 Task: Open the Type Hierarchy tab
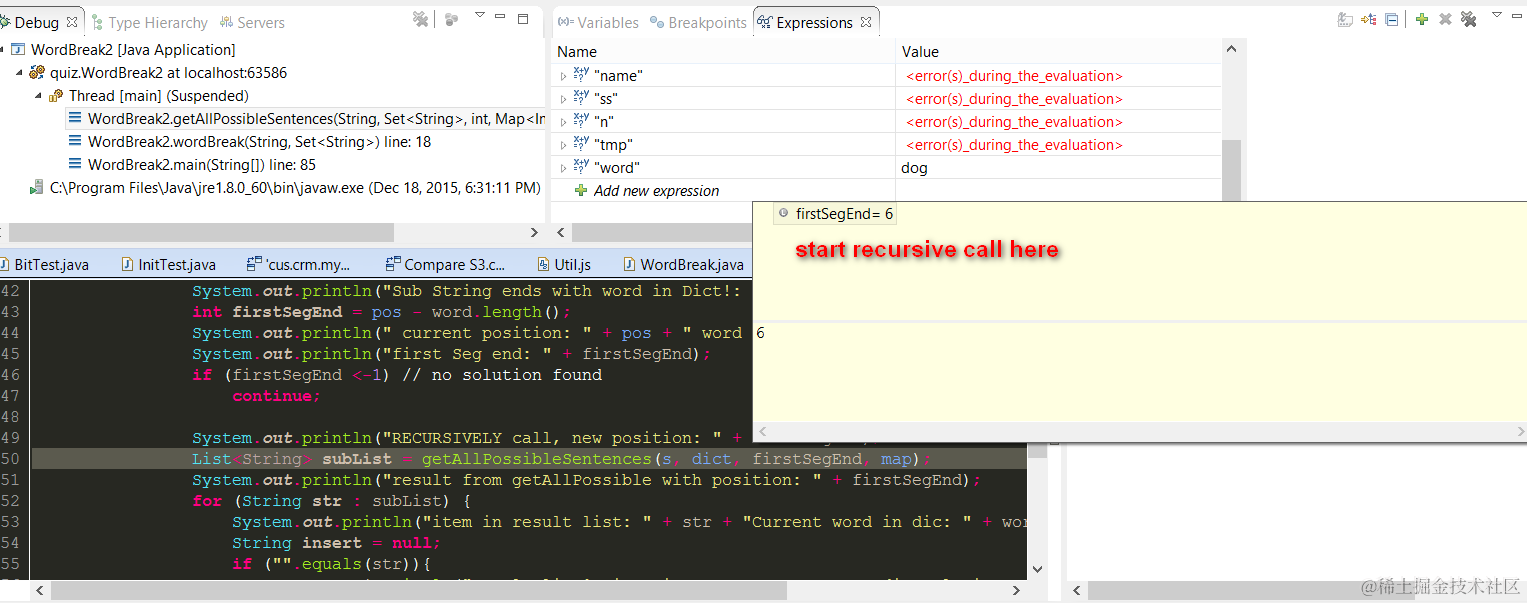coord(149,22)
